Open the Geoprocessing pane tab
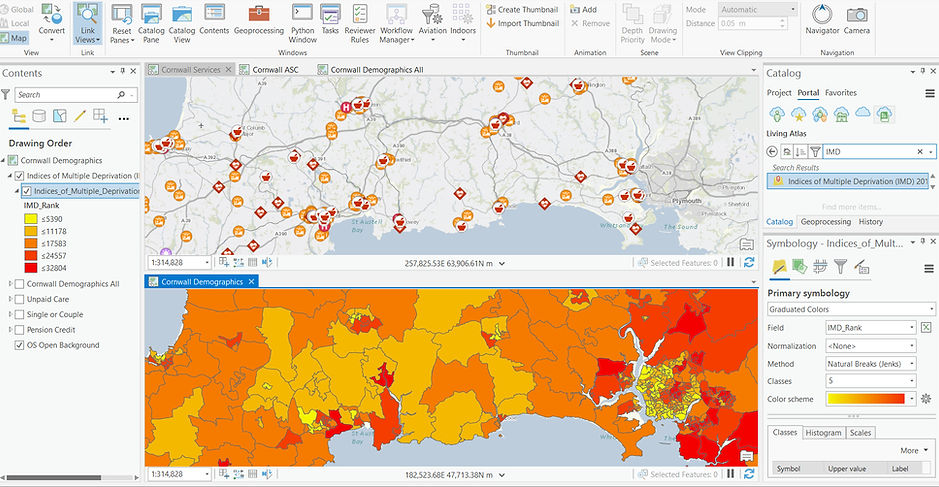The width and height of the screenshot is (939, 487). (826, 222)
